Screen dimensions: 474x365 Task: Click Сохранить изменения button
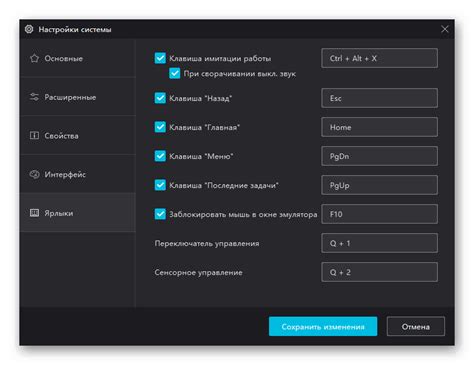pyautogui.click(x=323, y=326)
